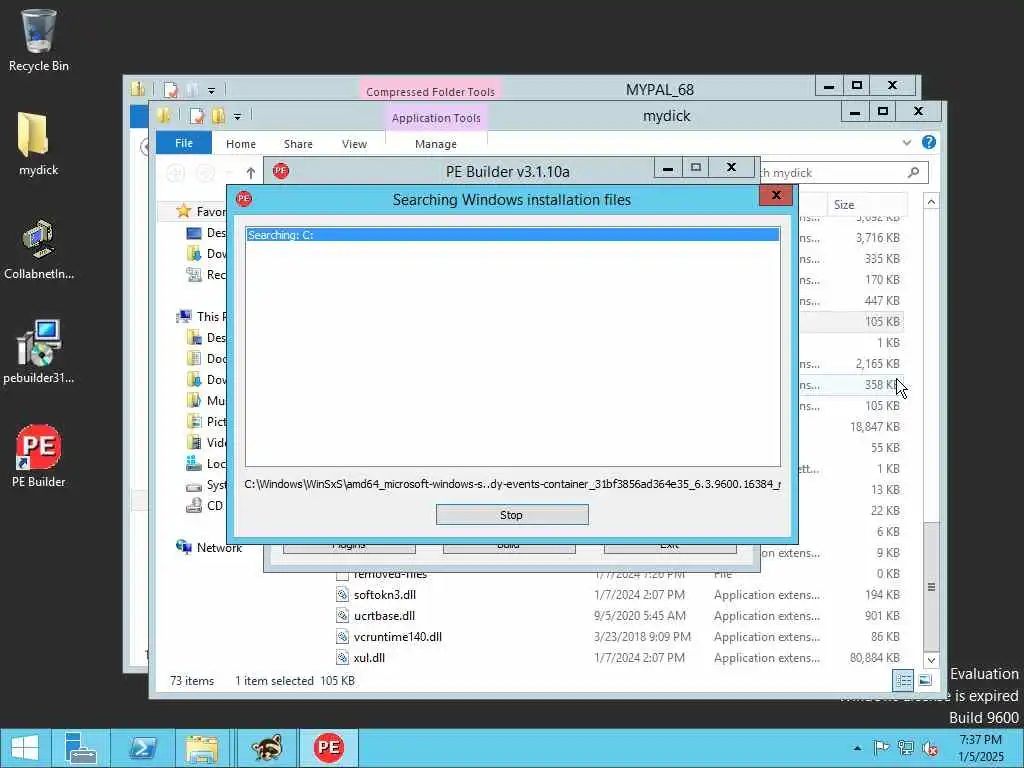The image size is (1024, 768).
Task: Open the Action Center flag icon
Action: (881, 748)
